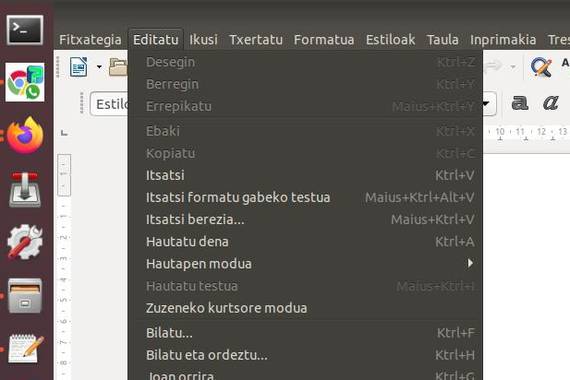Apply the italic letter 'a' icon

(550, 103)
